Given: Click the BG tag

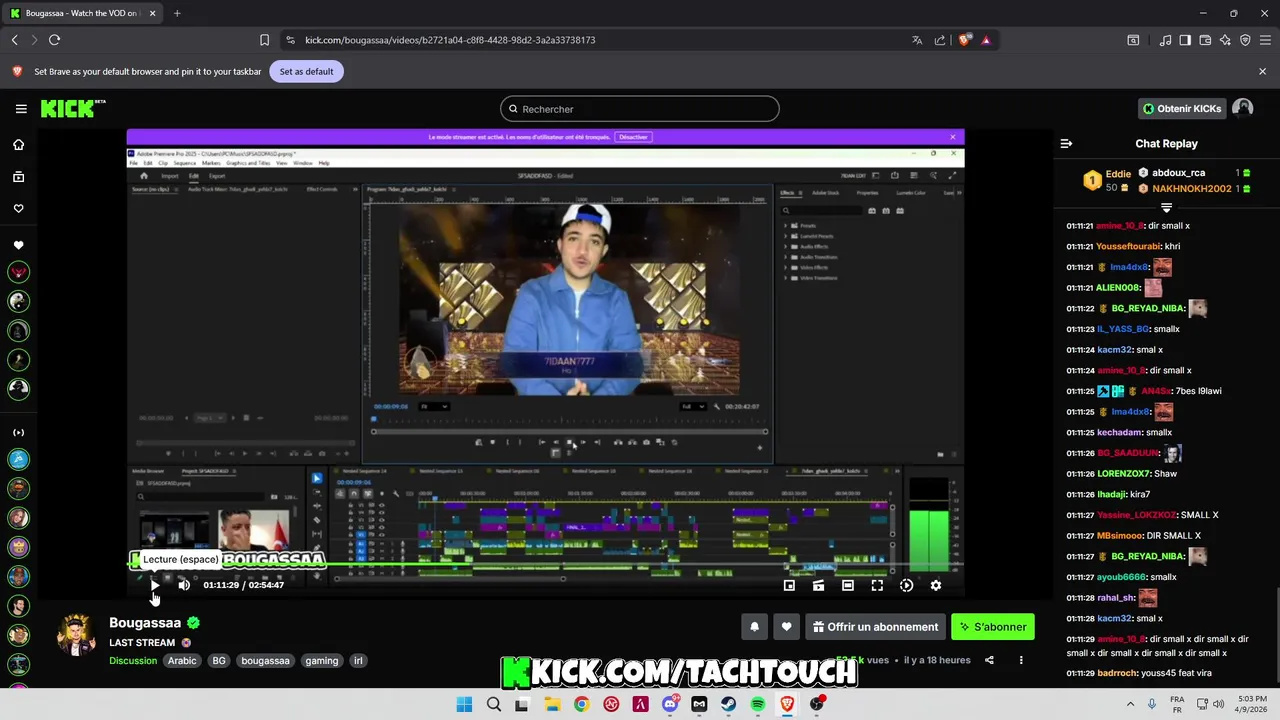Looking at the screenshot, I should (x=219, y=661).
